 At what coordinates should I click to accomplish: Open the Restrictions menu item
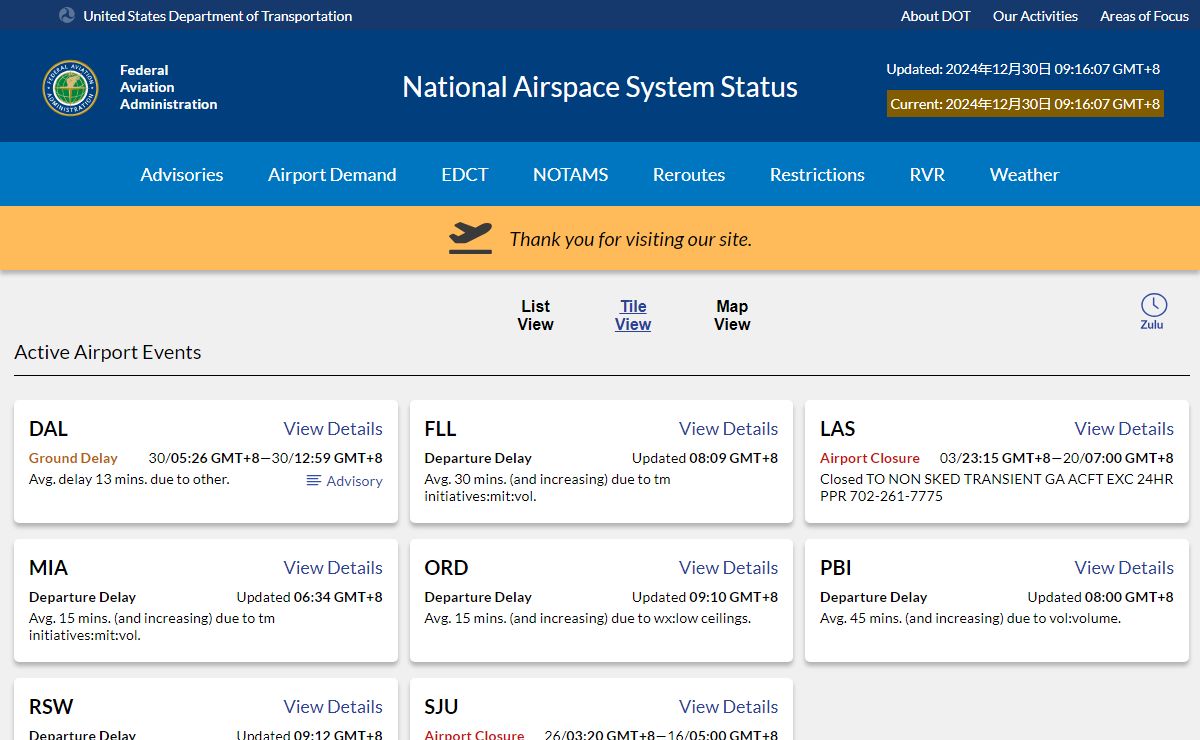(817, 174)
